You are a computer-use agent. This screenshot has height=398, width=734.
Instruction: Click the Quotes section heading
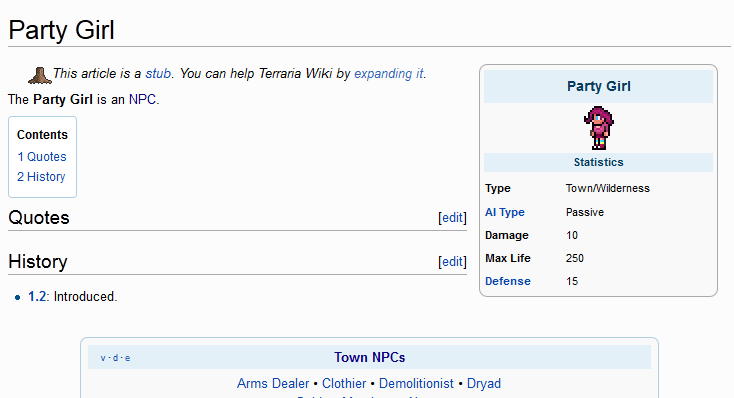(x=39, y=218)
